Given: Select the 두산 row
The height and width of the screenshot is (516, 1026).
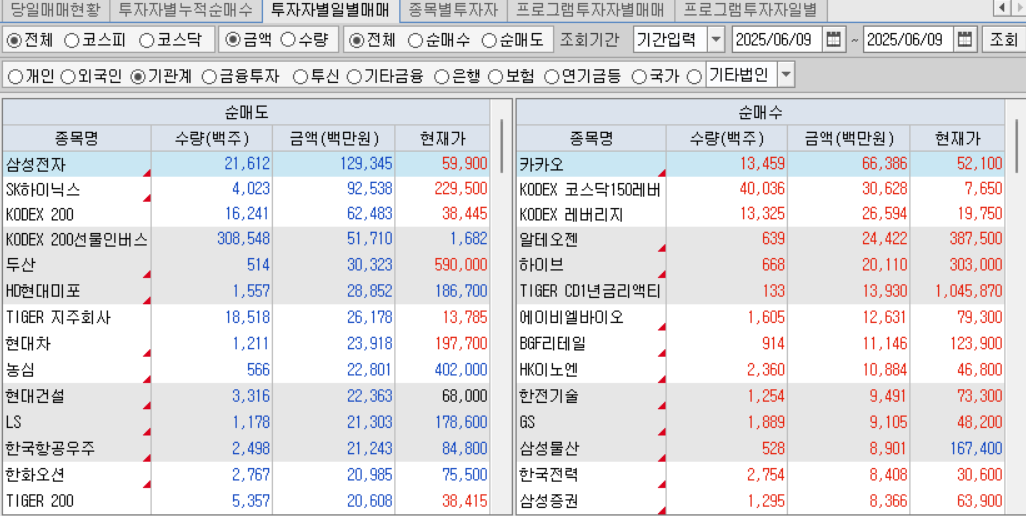Looking at the screenshot, I should point(246,266).
